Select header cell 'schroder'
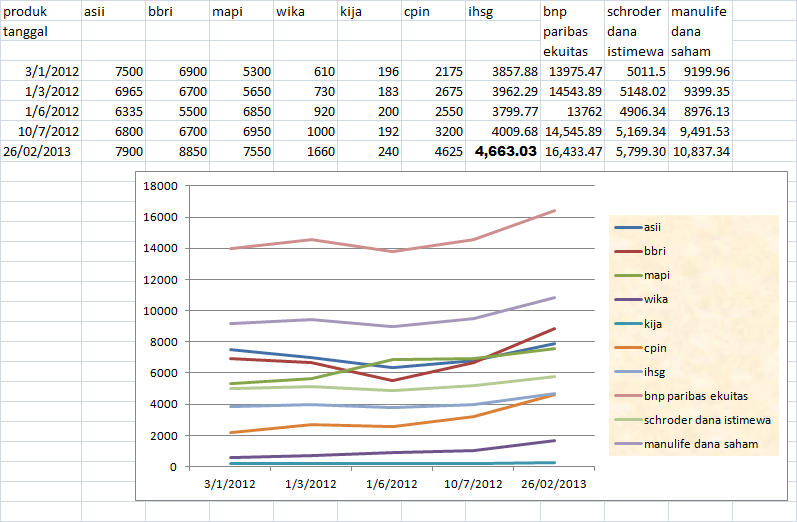Image resolution: width=797 pixels, height=522 pixels. pyautogui.click(x=636, y=11)
